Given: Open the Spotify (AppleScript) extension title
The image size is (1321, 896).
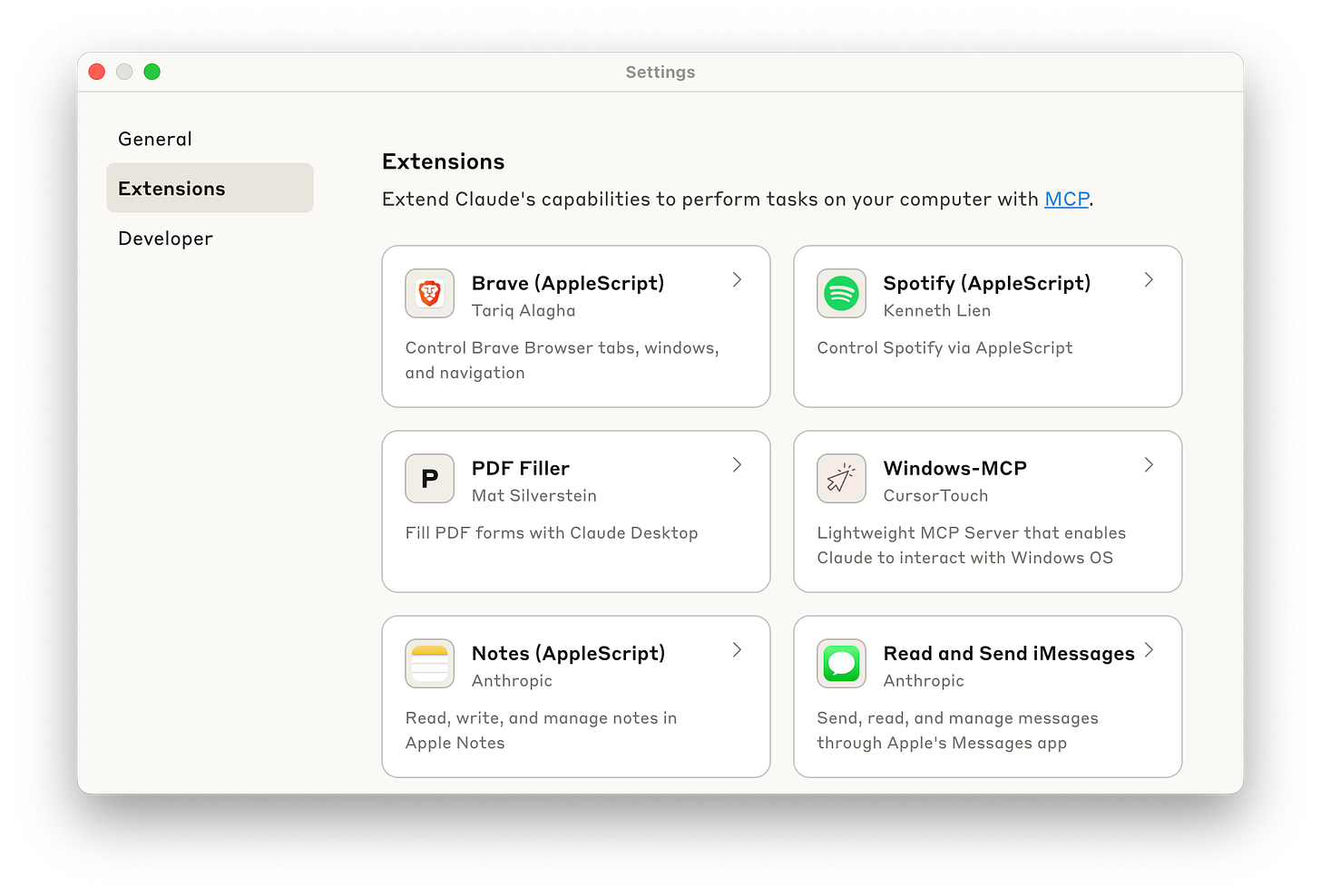Looking at the screenshot, I should coord(987,283).
